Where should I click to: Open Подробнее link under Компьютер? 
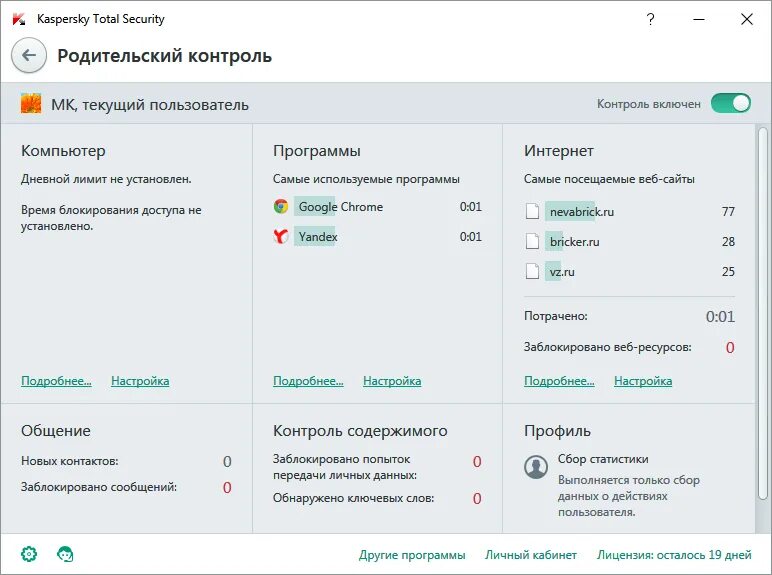(x=56, y=381)
